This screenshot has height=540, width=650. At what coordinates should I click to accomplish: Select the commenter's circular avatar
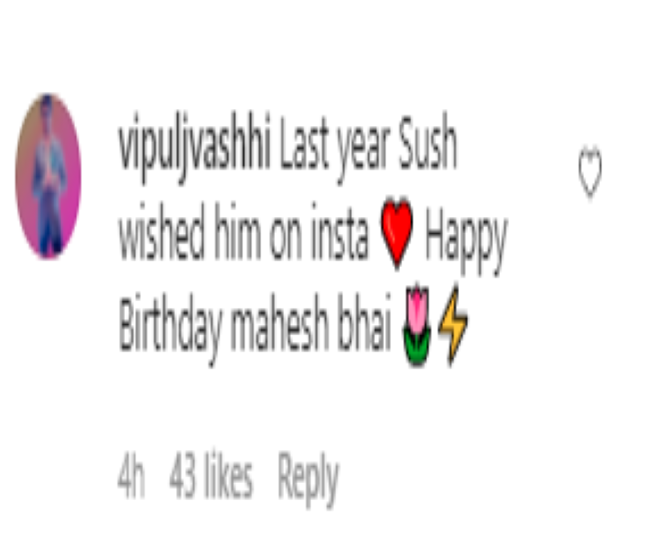[49, 177]
